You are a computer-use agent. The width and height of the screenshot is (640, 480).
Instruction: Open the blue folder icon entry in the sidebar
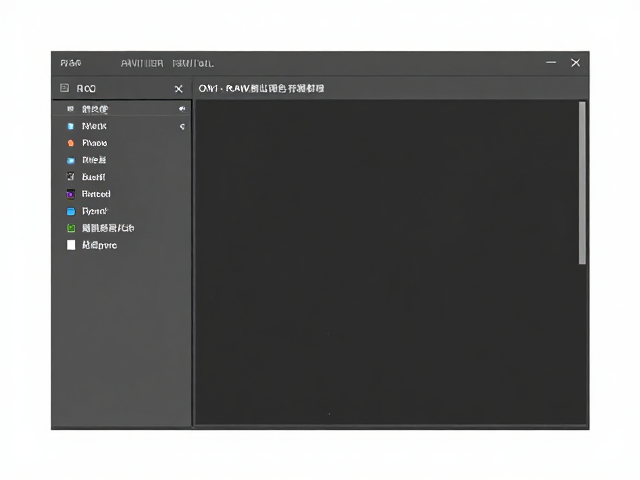pos(71,211)
